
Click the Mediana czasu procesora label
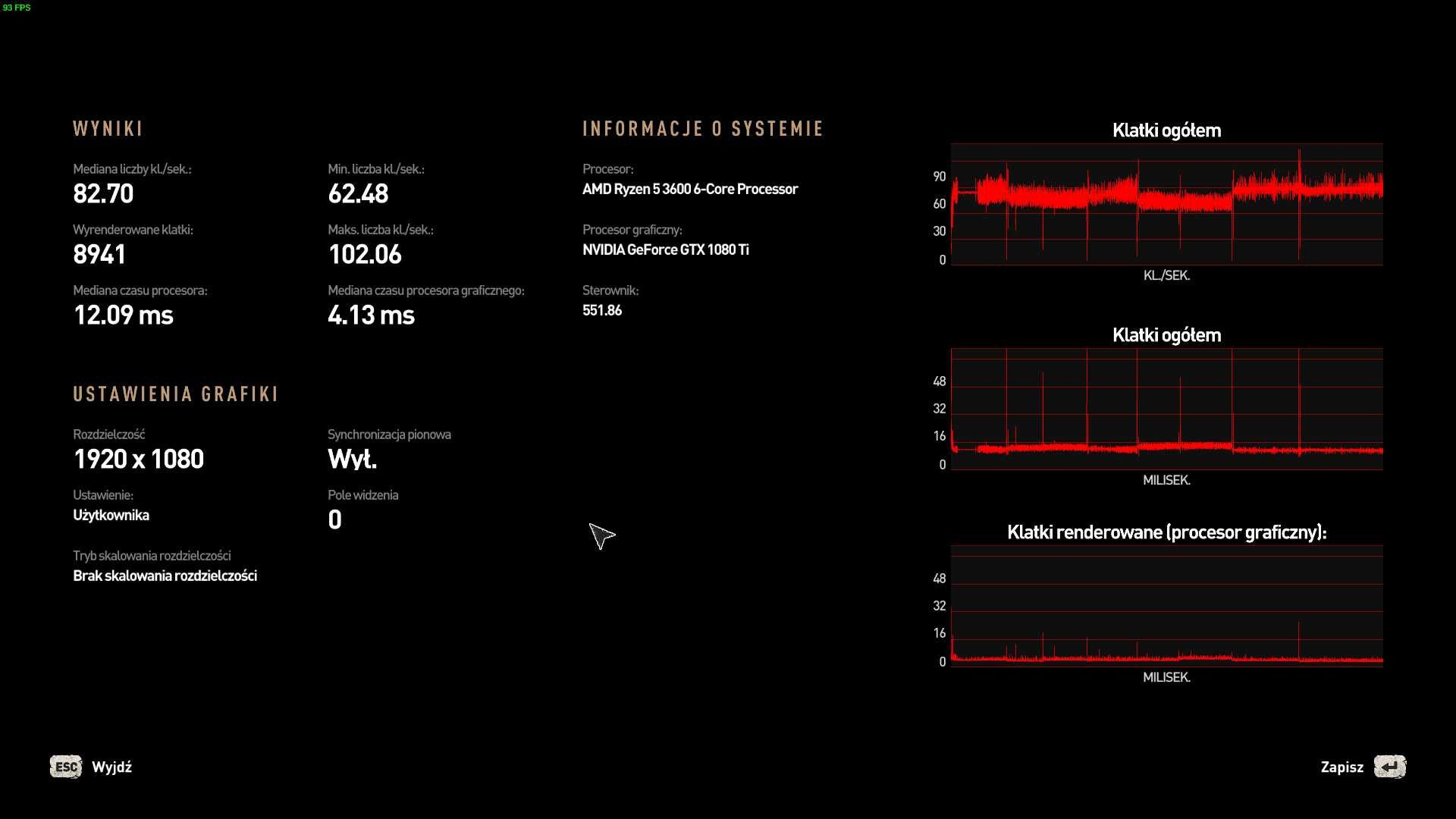click(x=140, y=290)
